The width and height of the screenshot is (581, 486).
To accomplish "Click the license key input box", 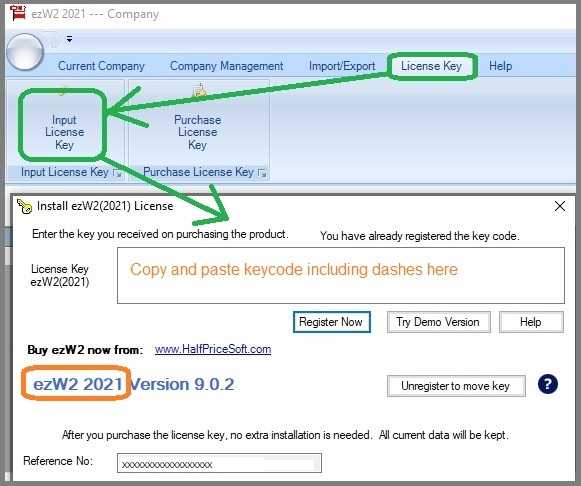I will point(341,276).
